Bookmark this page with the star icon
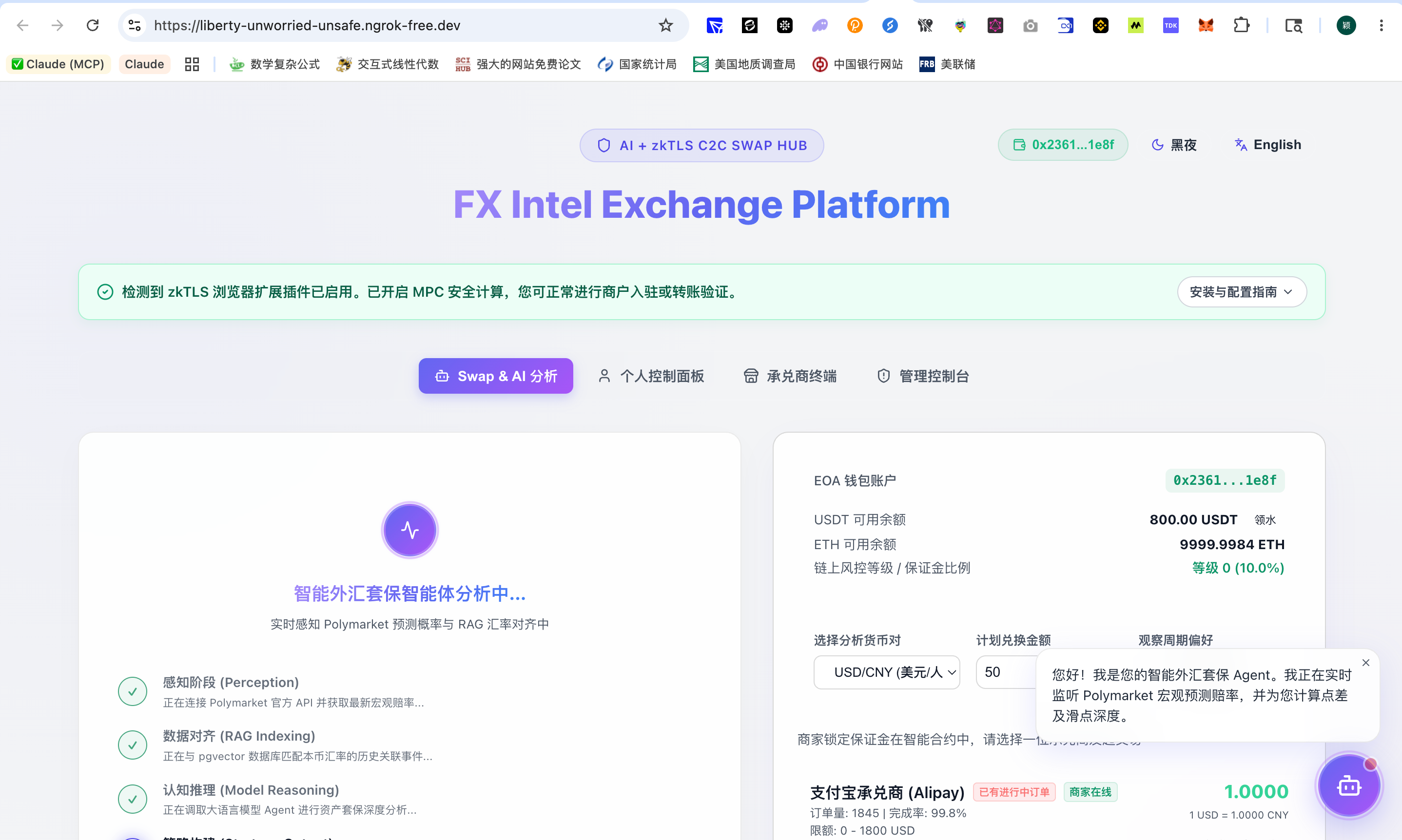This screenshot has height=840, width=1402. coord(666,25)
